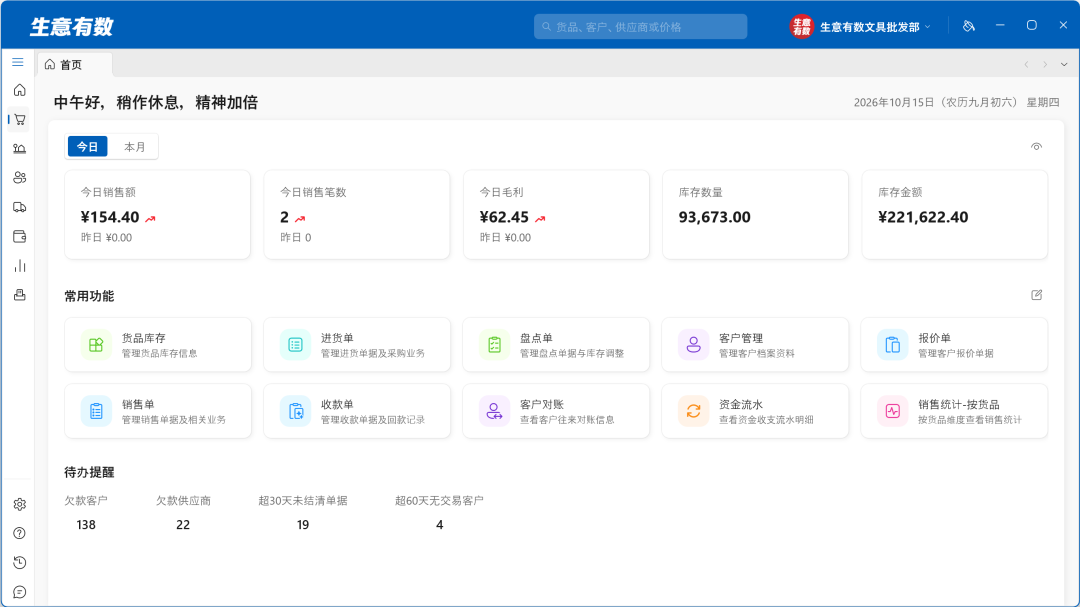
Task: Open the delivery truck sidebar icon
Action: pos(19,207)
